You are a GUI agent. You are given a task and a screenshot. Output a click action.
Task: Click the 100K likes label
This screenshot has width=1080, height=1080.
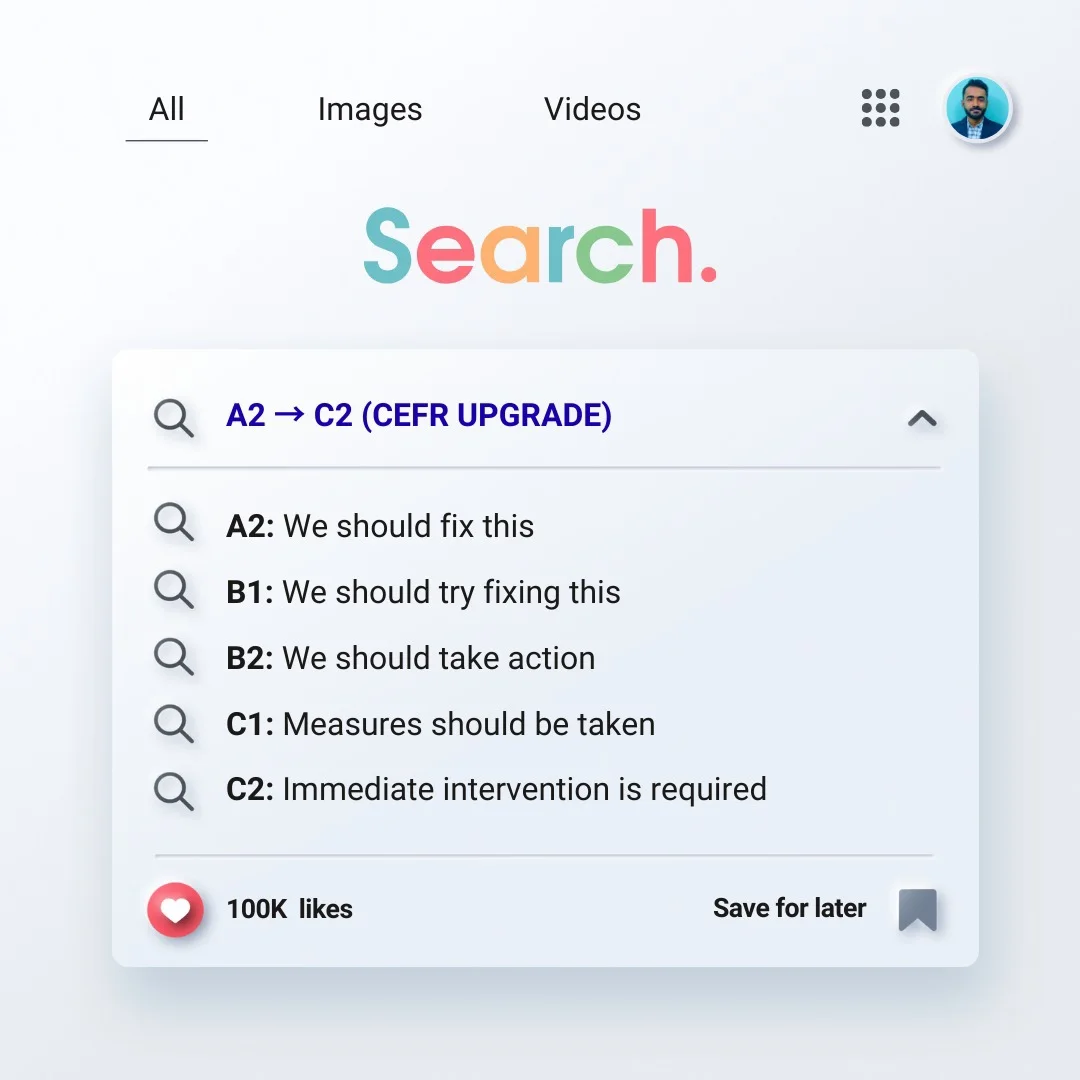(x=289, y=909)
